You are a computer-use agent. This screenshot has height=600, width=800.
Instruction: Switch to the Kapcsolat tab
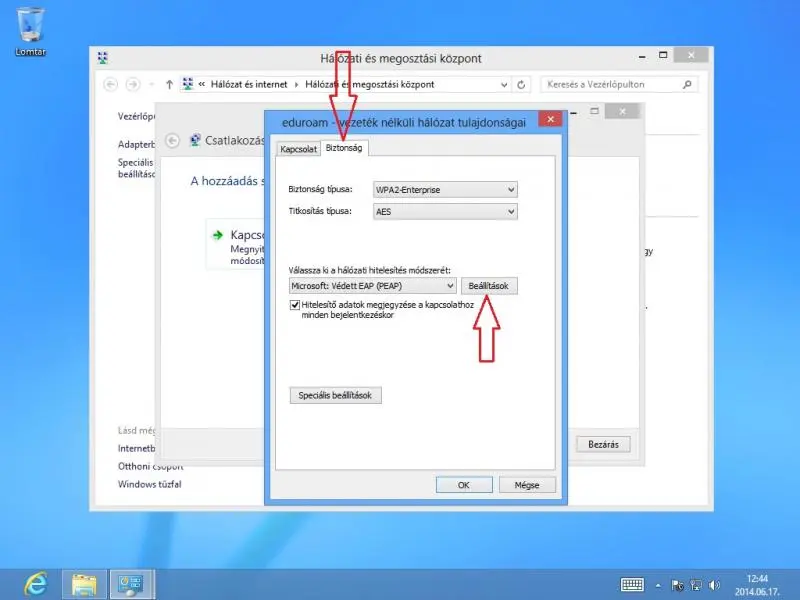298,148
